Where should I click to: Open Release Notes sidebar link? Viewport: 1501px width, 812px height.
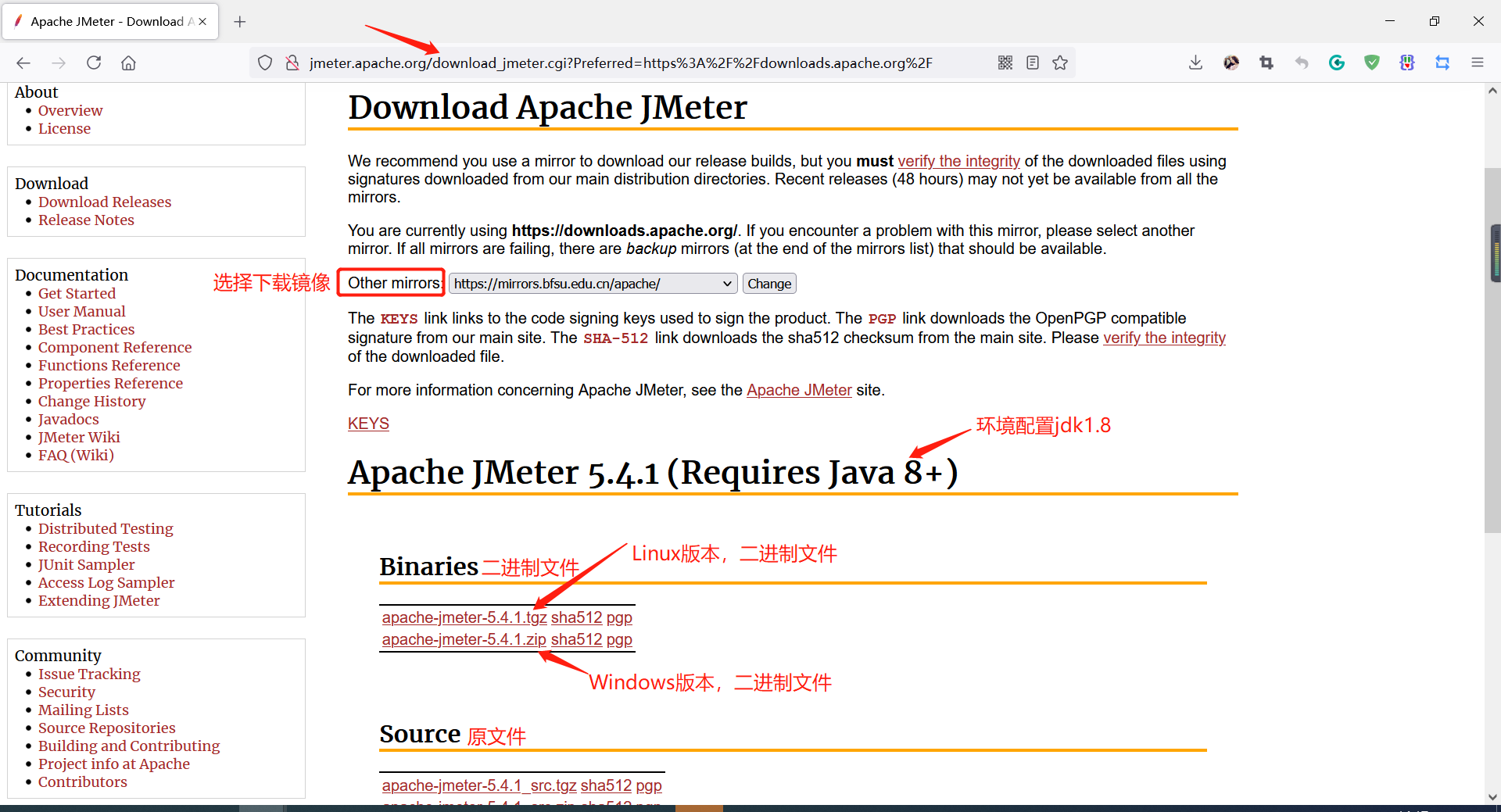(86, 220)
